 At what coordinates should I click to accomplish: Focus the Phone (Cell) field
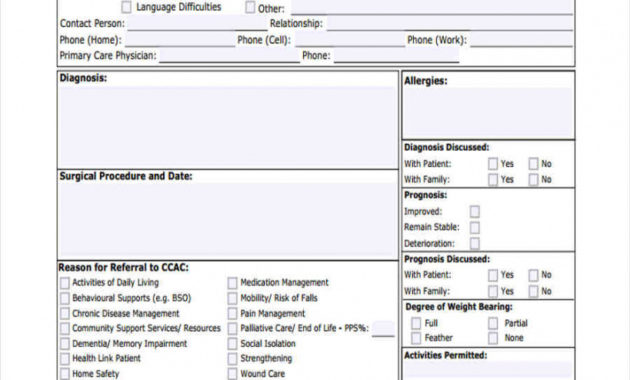coord(350,40)
